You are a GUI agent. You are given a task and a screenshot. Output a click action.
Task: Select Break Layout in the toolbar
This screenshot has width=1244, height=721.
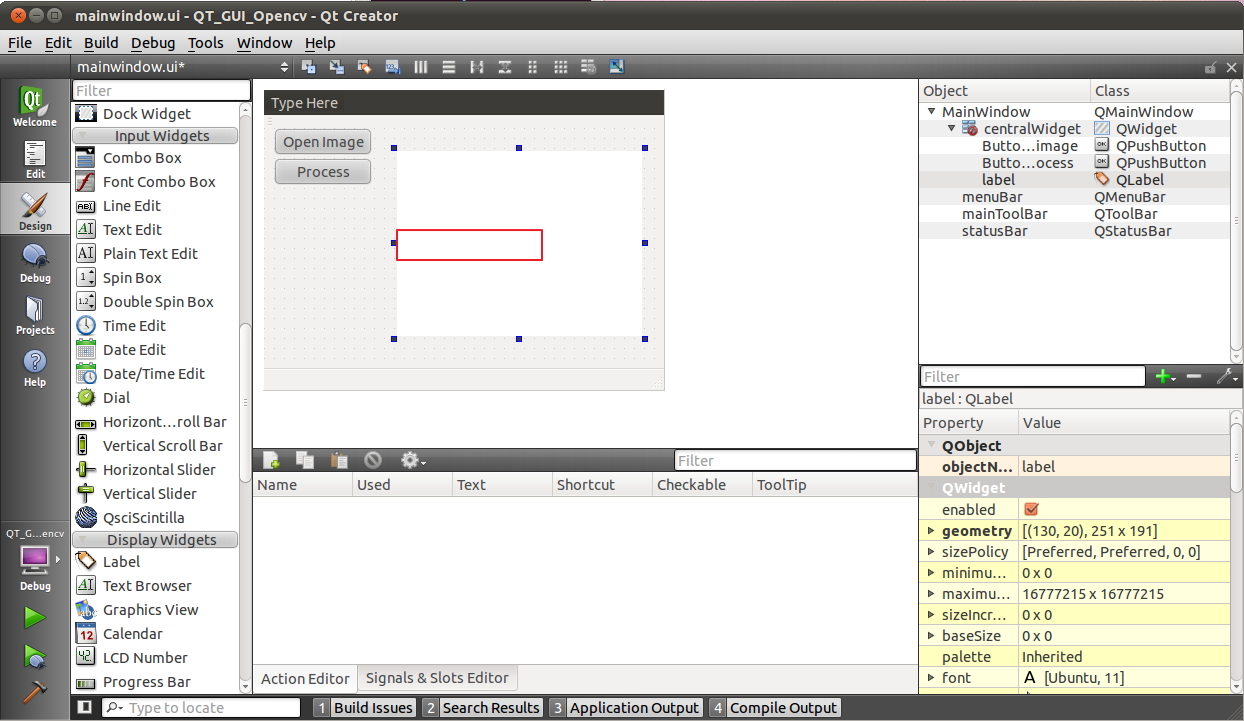pyautogui.click(x=589, y=66)
